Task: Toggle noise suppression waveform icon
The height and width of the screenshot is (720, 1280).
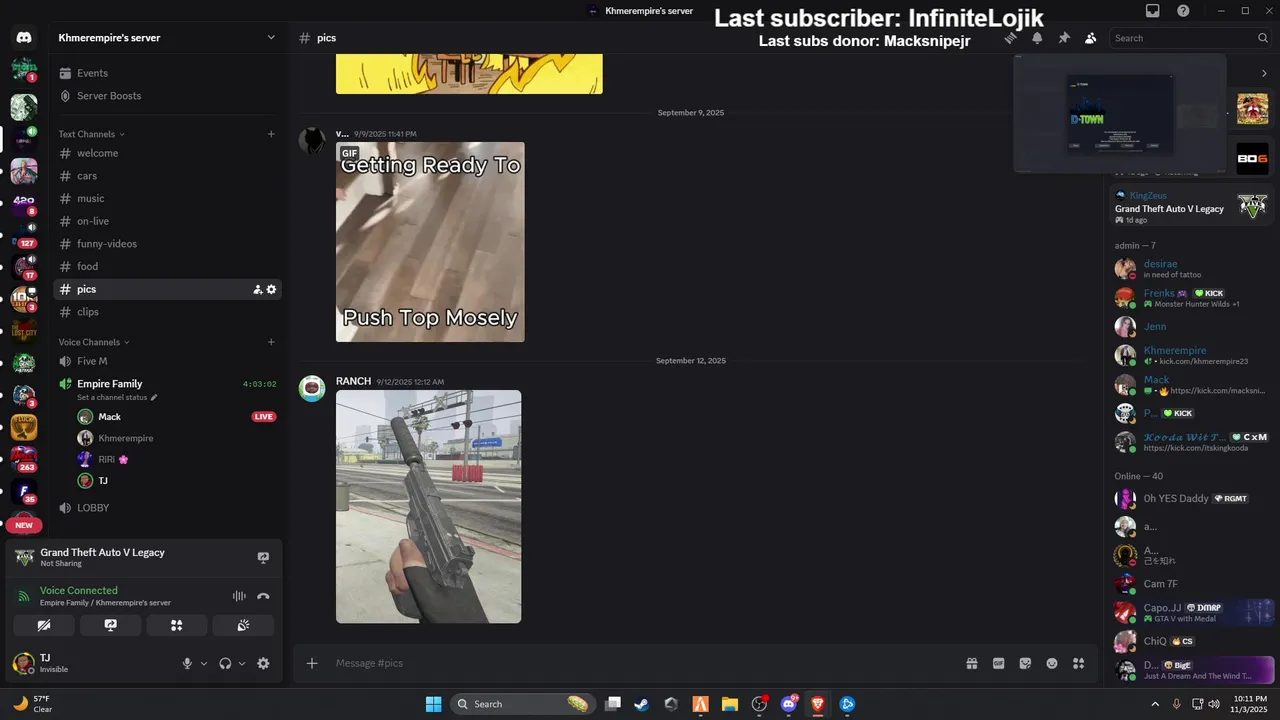Action: pyautogui.click(x=239, y=596)
